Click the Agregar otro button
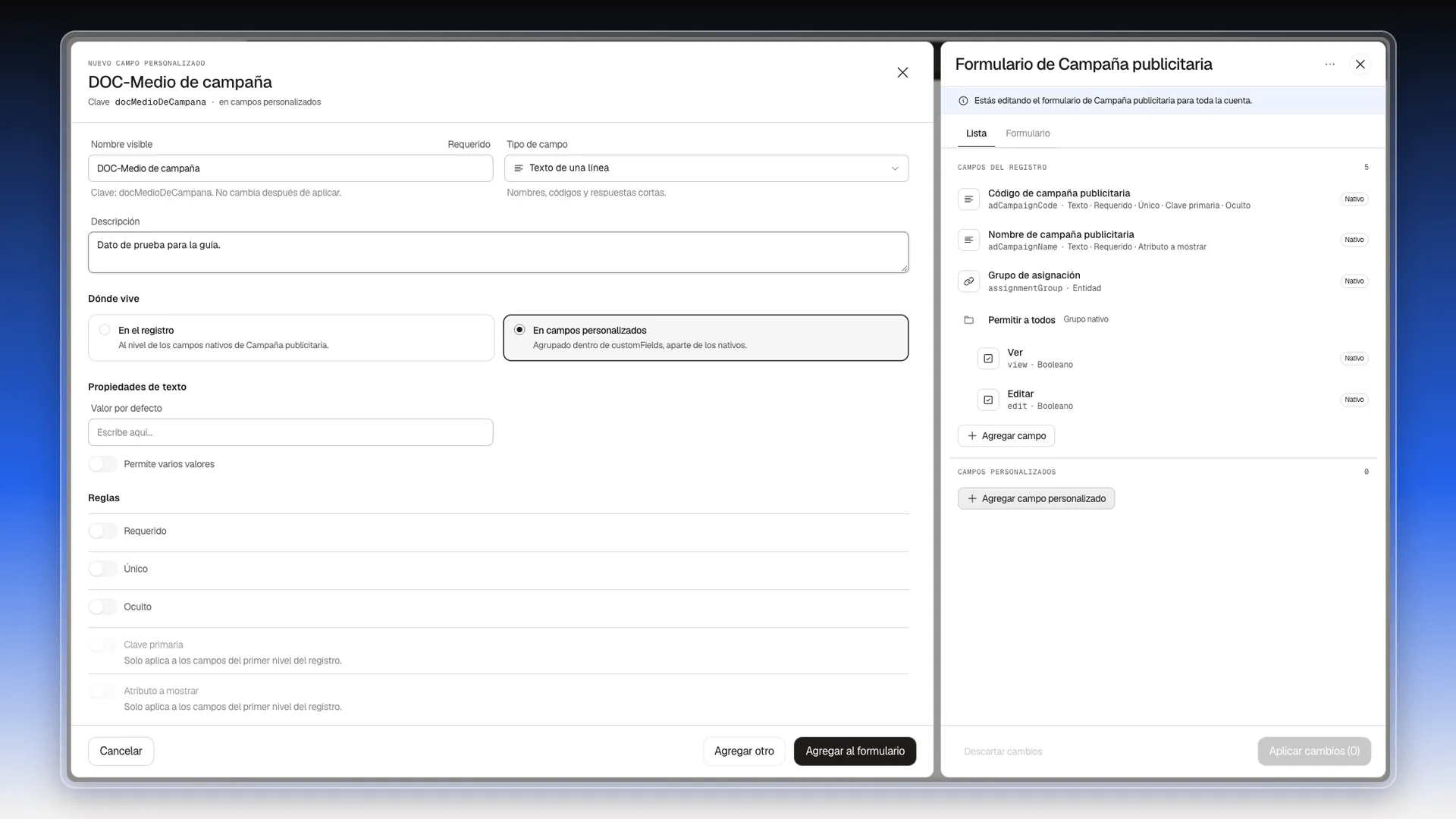This screenshot has height=819, width=1456. click(744, 751)
